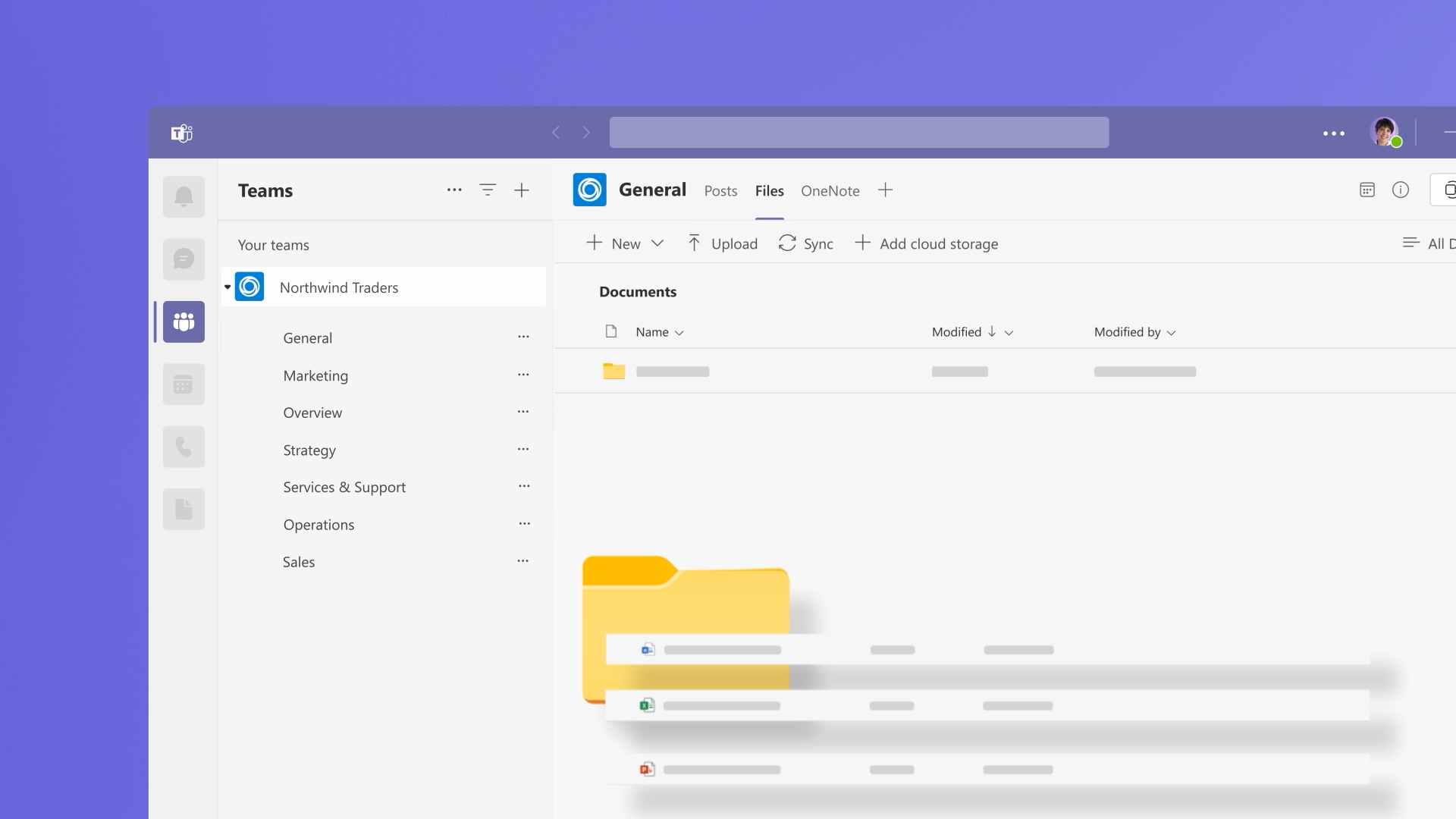Open the Modified column dropdown

point(973,332)
